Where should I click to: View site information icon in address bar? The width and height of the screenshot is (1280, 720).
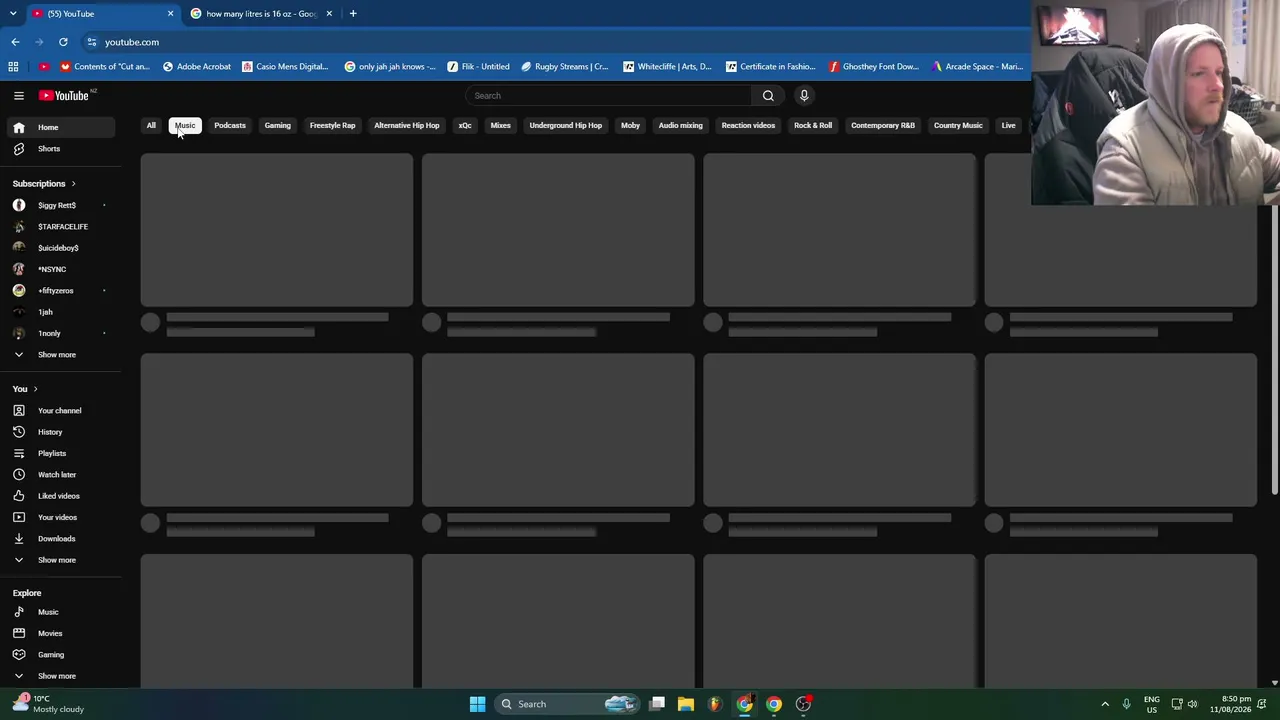point(91,42)
